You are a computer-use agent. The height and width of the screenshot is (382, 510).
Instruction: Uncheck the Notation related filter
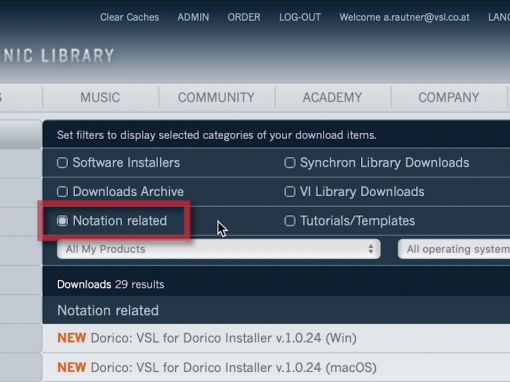coord(62,221)
